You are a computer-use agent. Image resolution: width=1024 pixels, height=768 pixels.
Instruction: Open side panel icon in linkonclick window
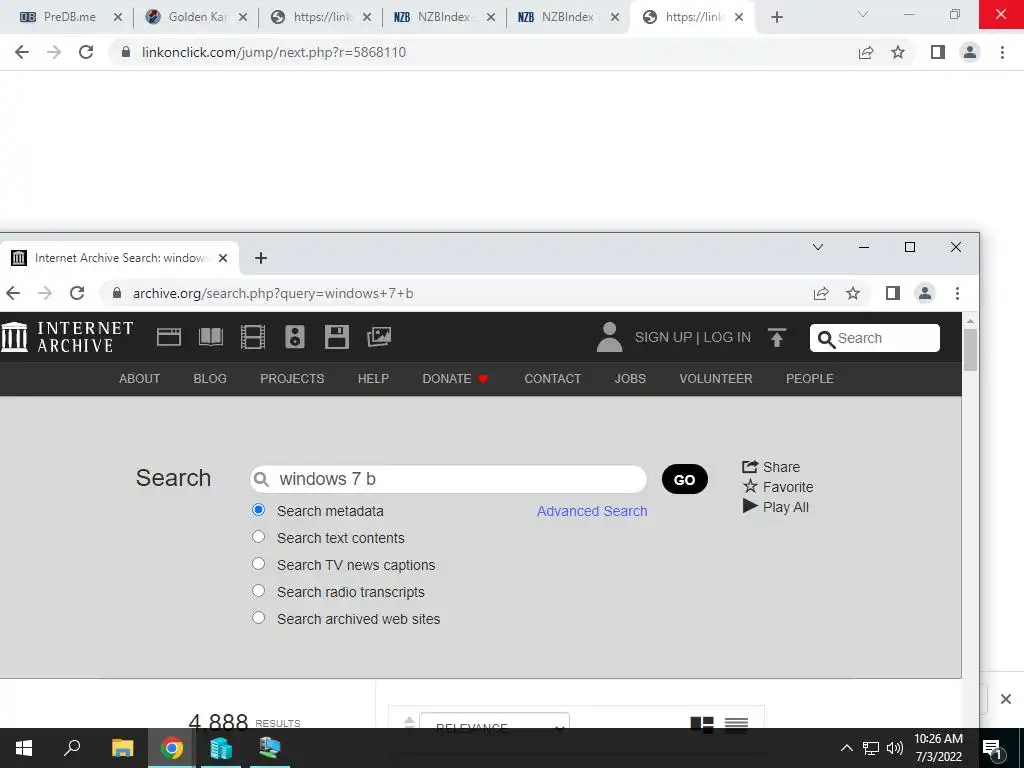938,52
